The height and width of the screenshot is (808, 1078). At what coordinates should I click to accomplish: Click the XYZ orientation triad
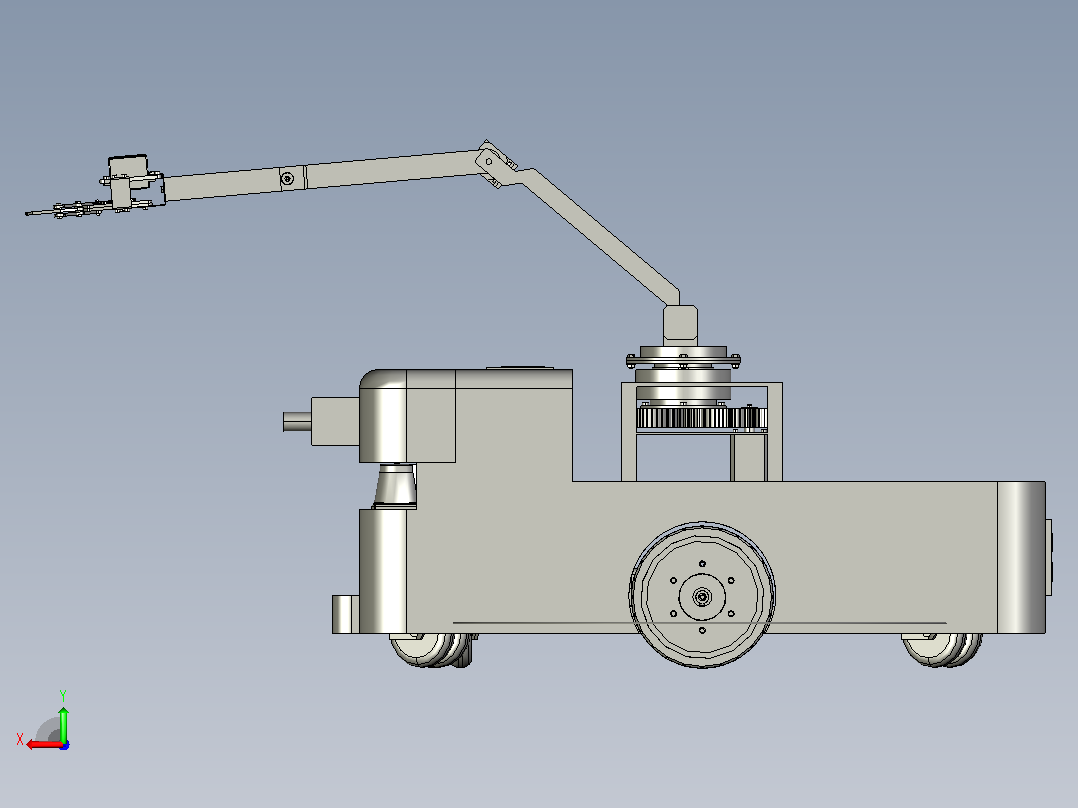tap(45, 721)
